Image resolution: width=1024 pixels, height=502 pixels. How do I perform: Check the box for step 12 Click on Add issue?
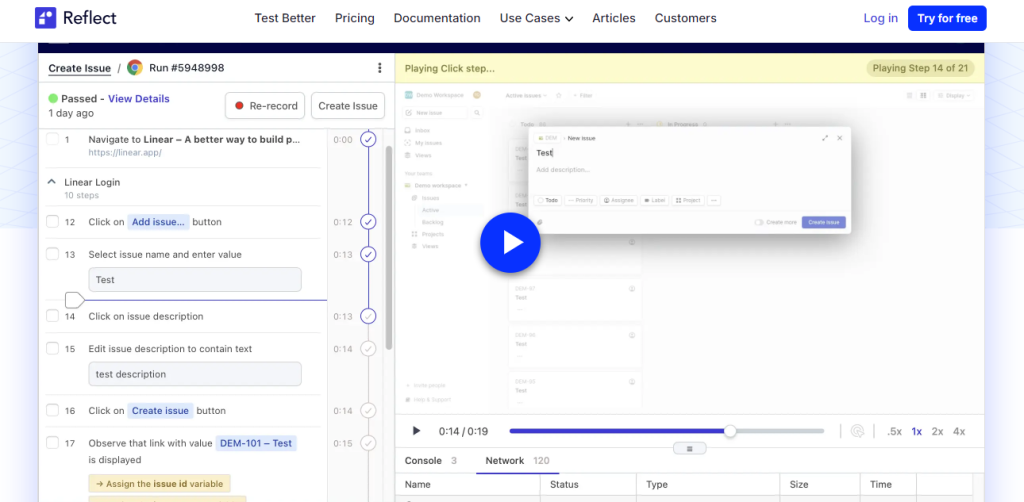click(52, 222)
